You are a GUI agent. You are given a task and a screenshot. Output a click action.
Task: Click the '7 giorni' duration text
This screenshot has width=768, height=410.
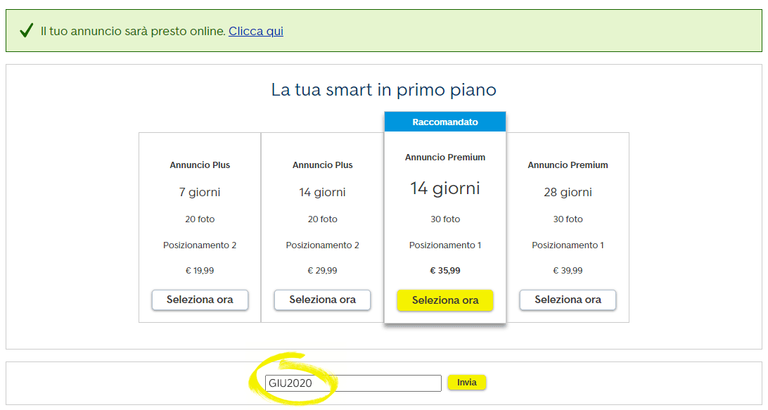200,192
